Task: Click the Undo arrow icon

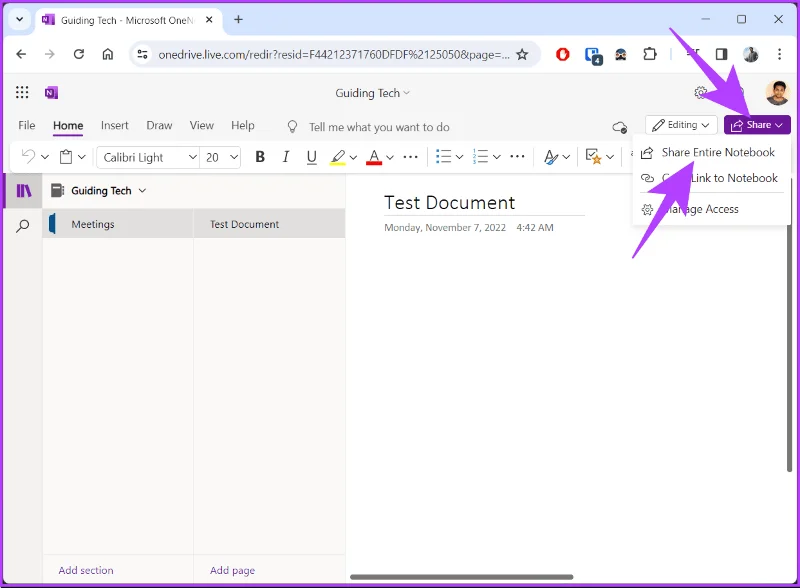Action: [x=29, y=157]
